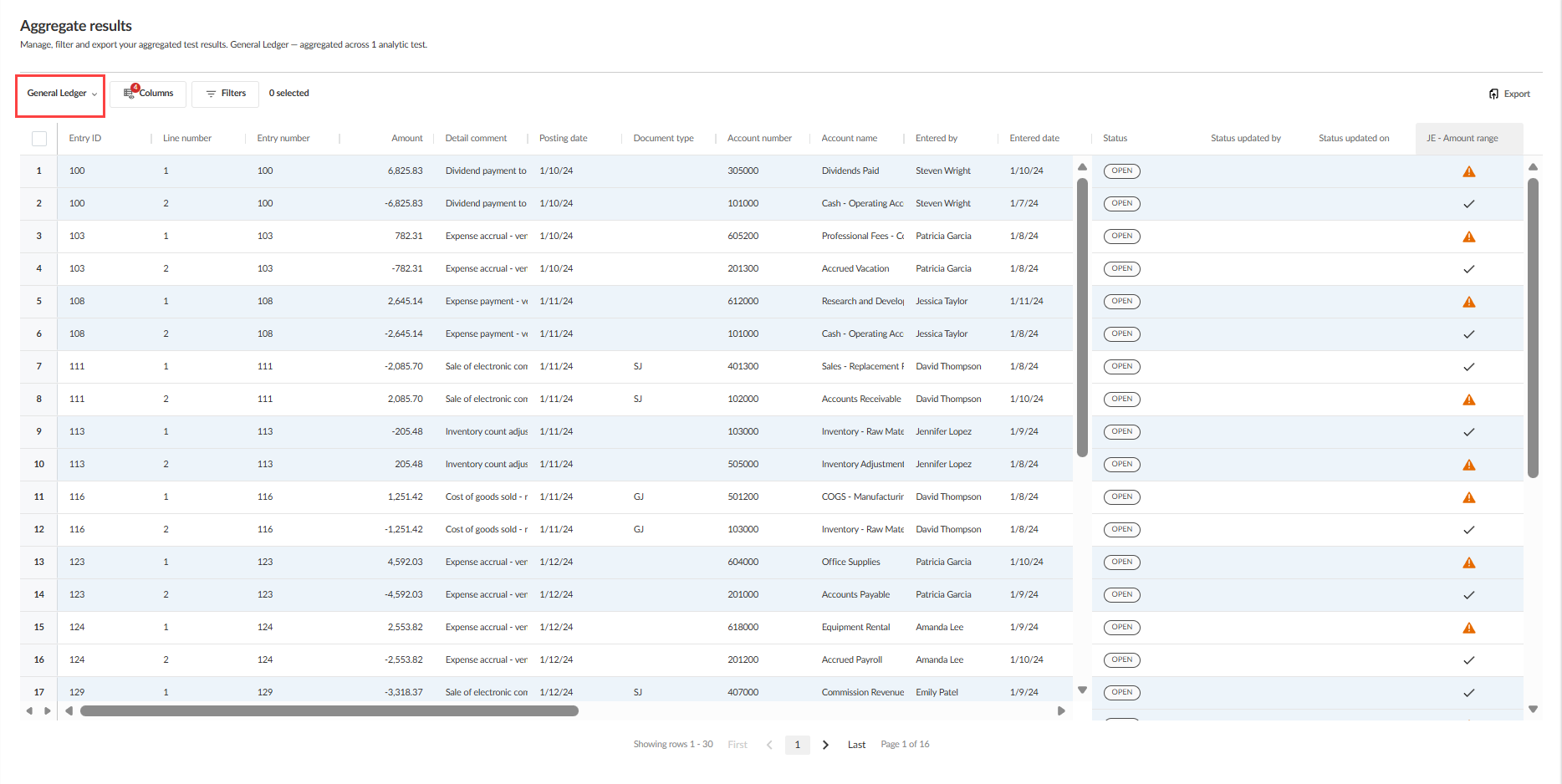Image resolution: width=1562 pixels, height=784 pixels.
Task: Click checkmark icon in row 2
Action: coord(1468,204)
